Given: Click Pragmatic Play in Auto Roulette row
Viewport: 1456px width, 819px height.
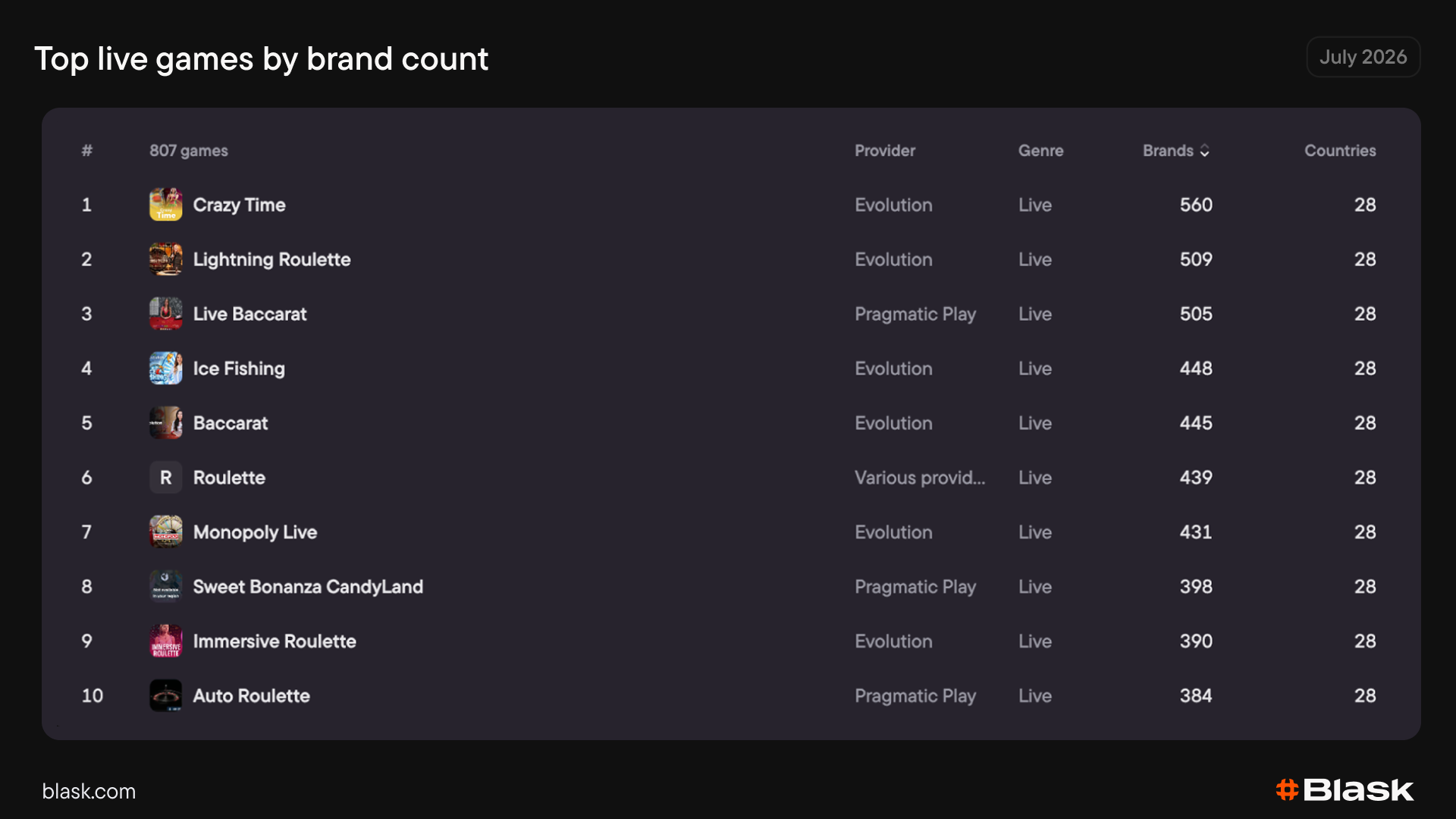Looking at the screenshot, I should (x=915, y=696).
